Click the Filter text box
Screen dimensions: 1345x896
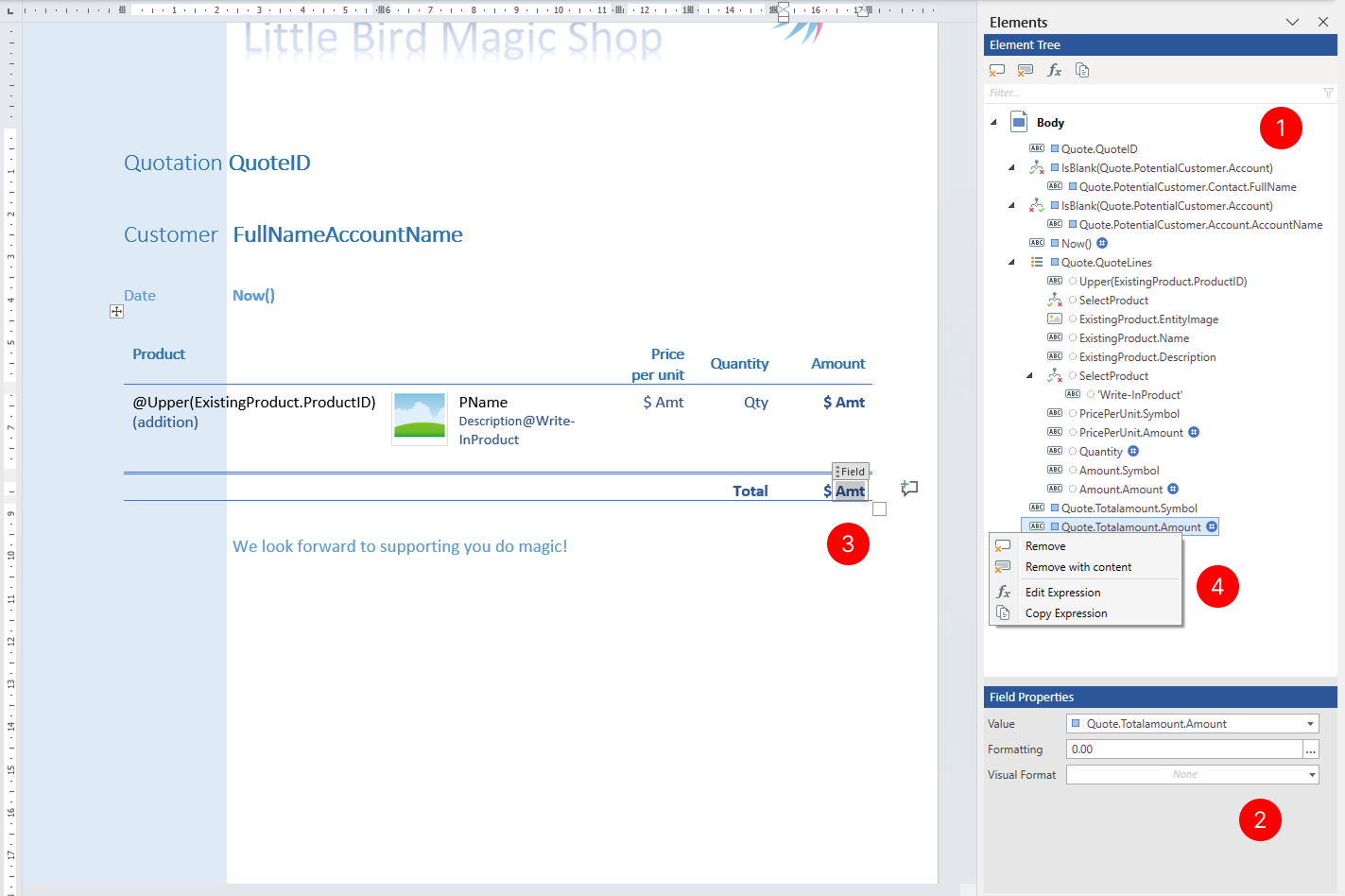point(1153,93)
